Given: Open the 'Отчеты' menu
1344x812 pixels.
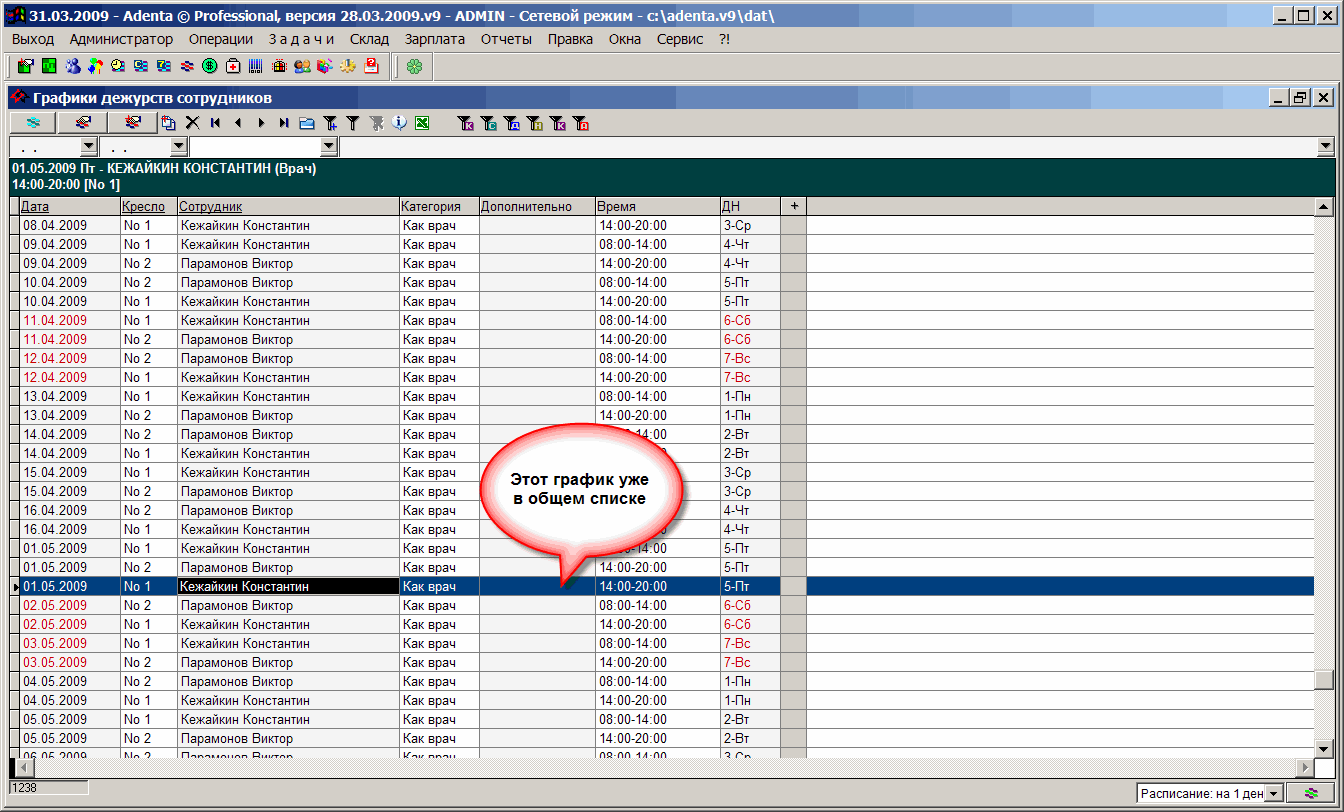Looking at the screenshot, I should 506,39.
